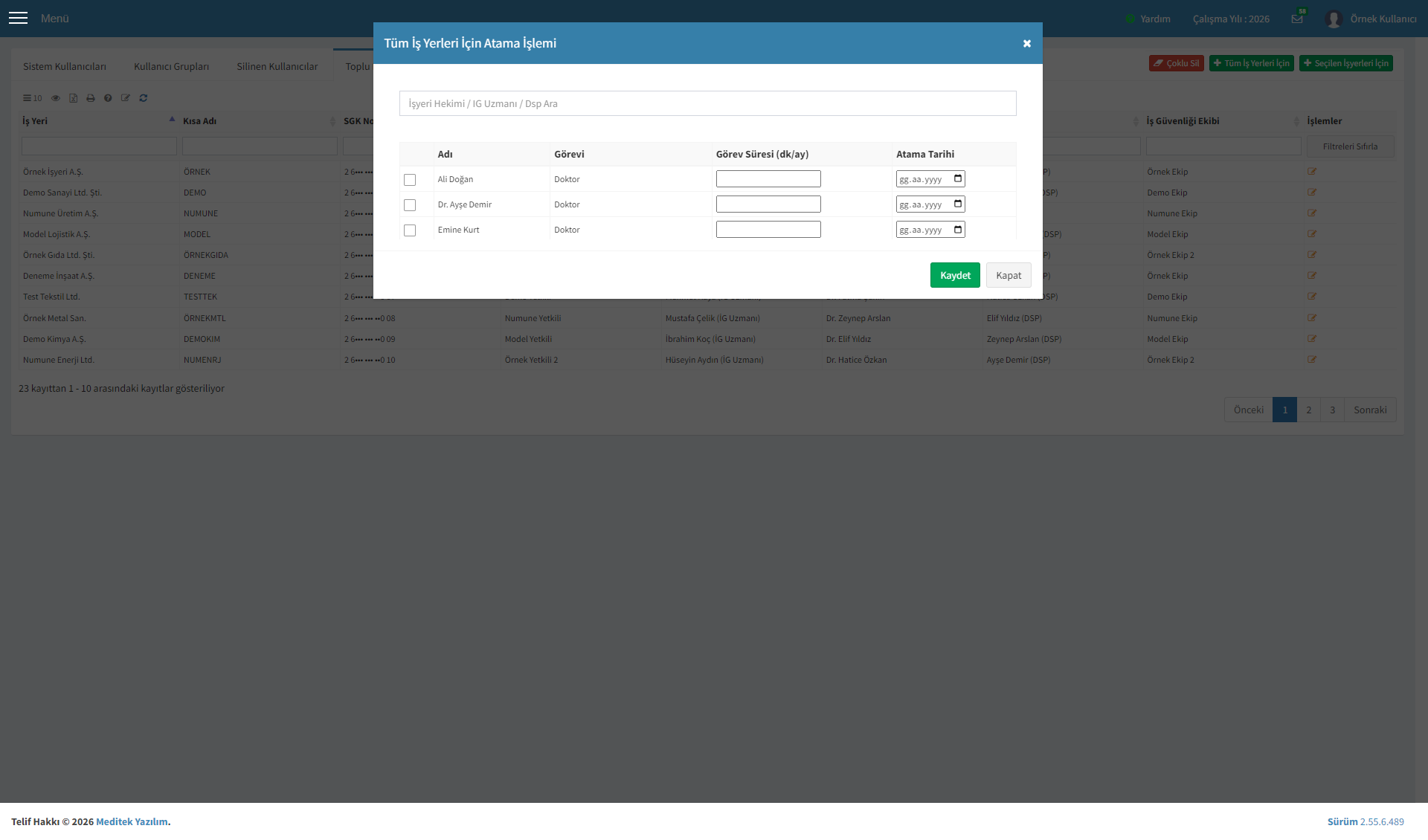Edit row Demo Sanayi Ltd. Şti. via pencil icon
Viewport: 1428px width, 840px height.
[x=1312, y=193]
